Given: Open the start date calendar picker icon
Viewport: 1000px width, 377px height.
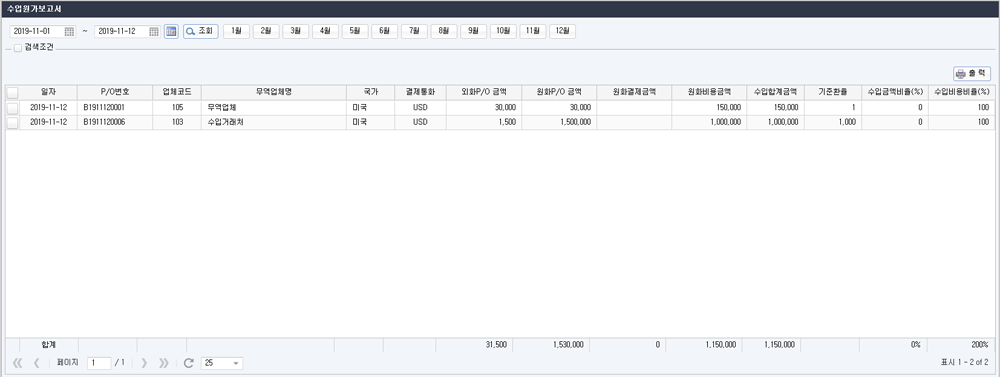Looking at the screenshot, I should click(69, 32).
